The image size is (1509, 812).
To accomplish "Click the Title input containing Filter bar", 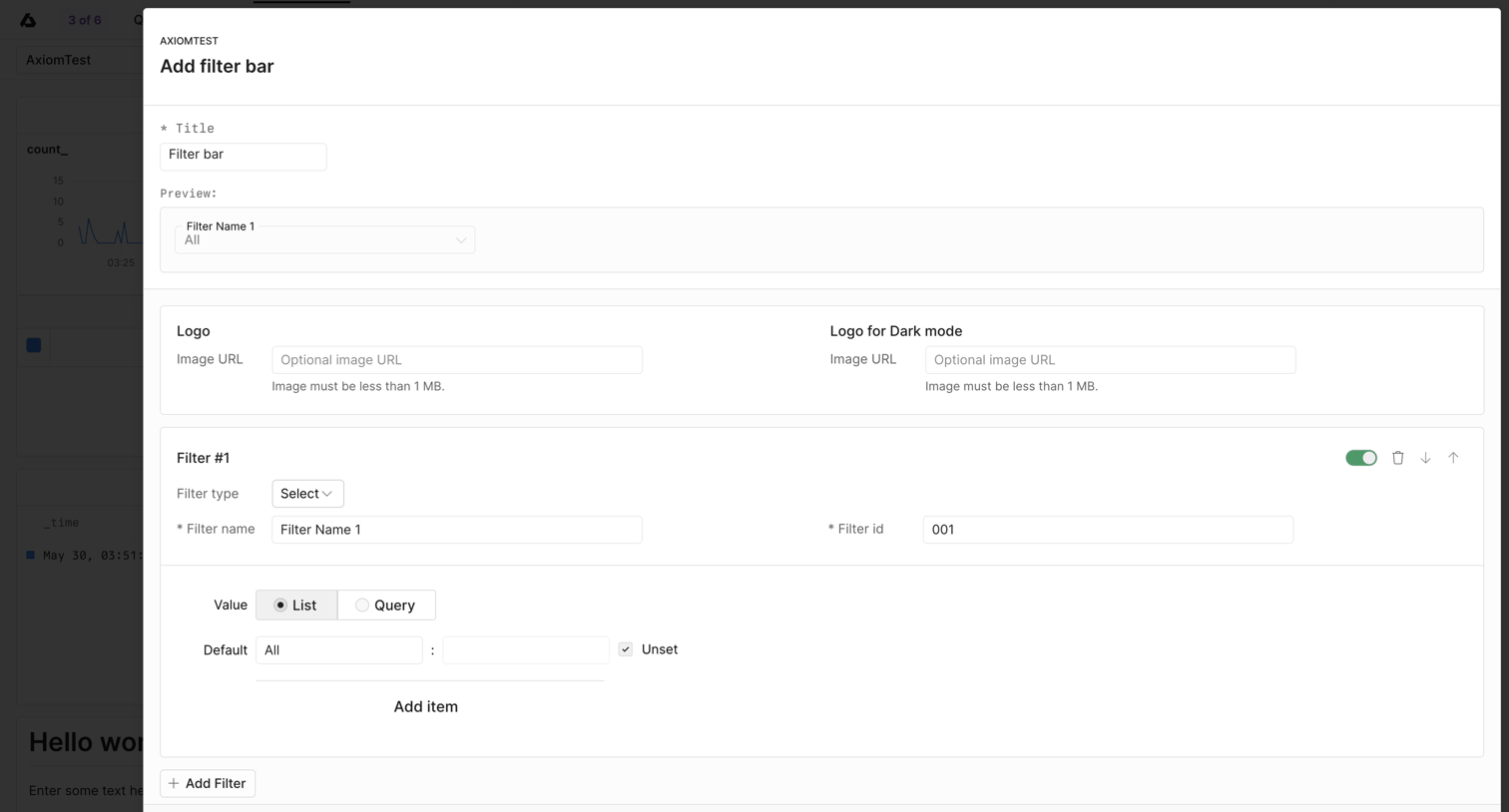I will pos(244,156).
